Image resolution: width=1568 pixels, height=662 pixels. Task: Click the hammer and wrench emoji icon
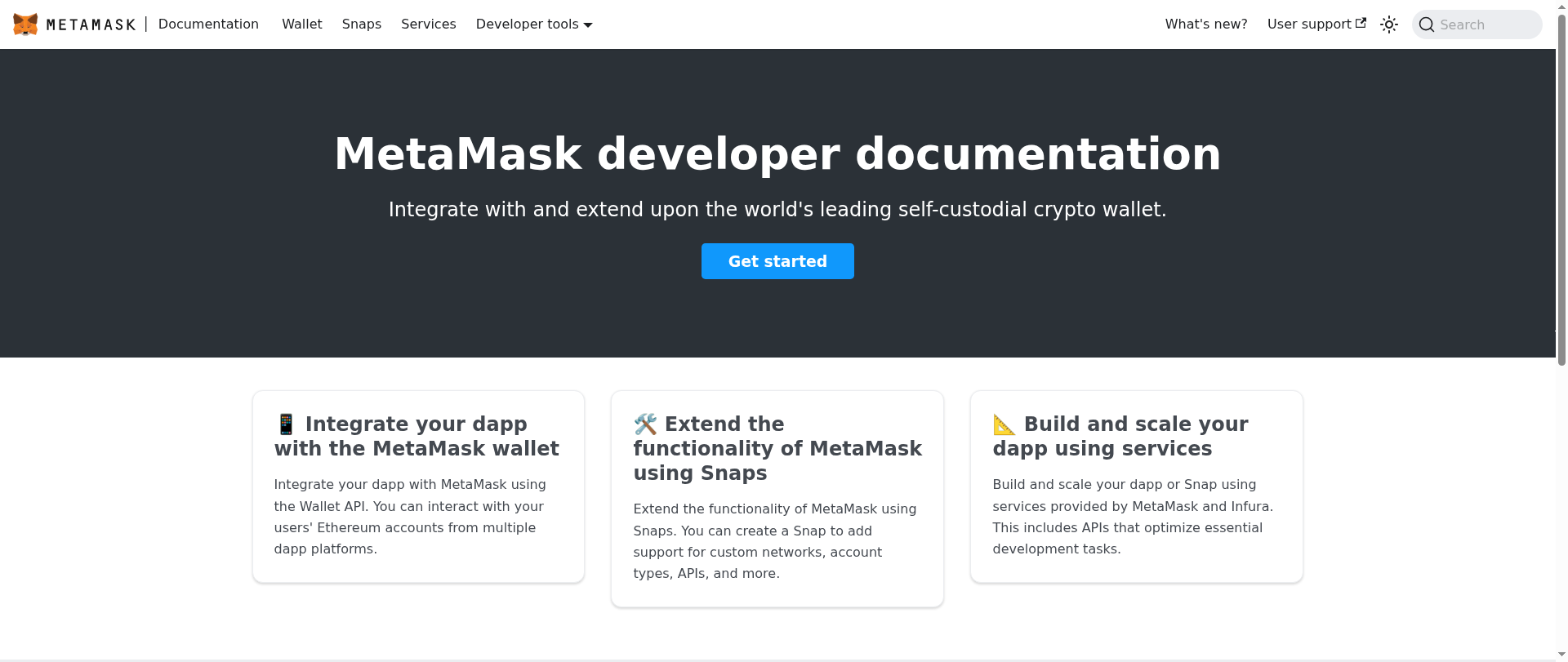click(645, 424)
